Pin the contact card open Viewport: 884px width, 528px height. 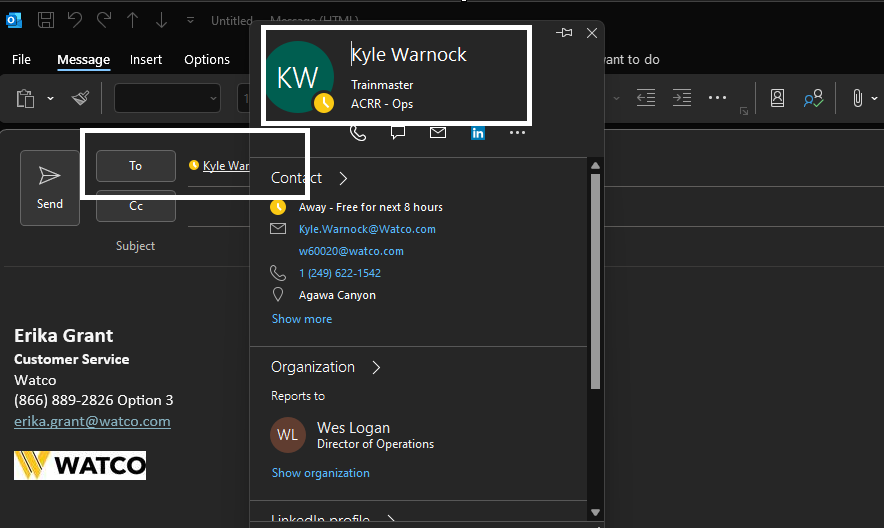tap(564, 33)
